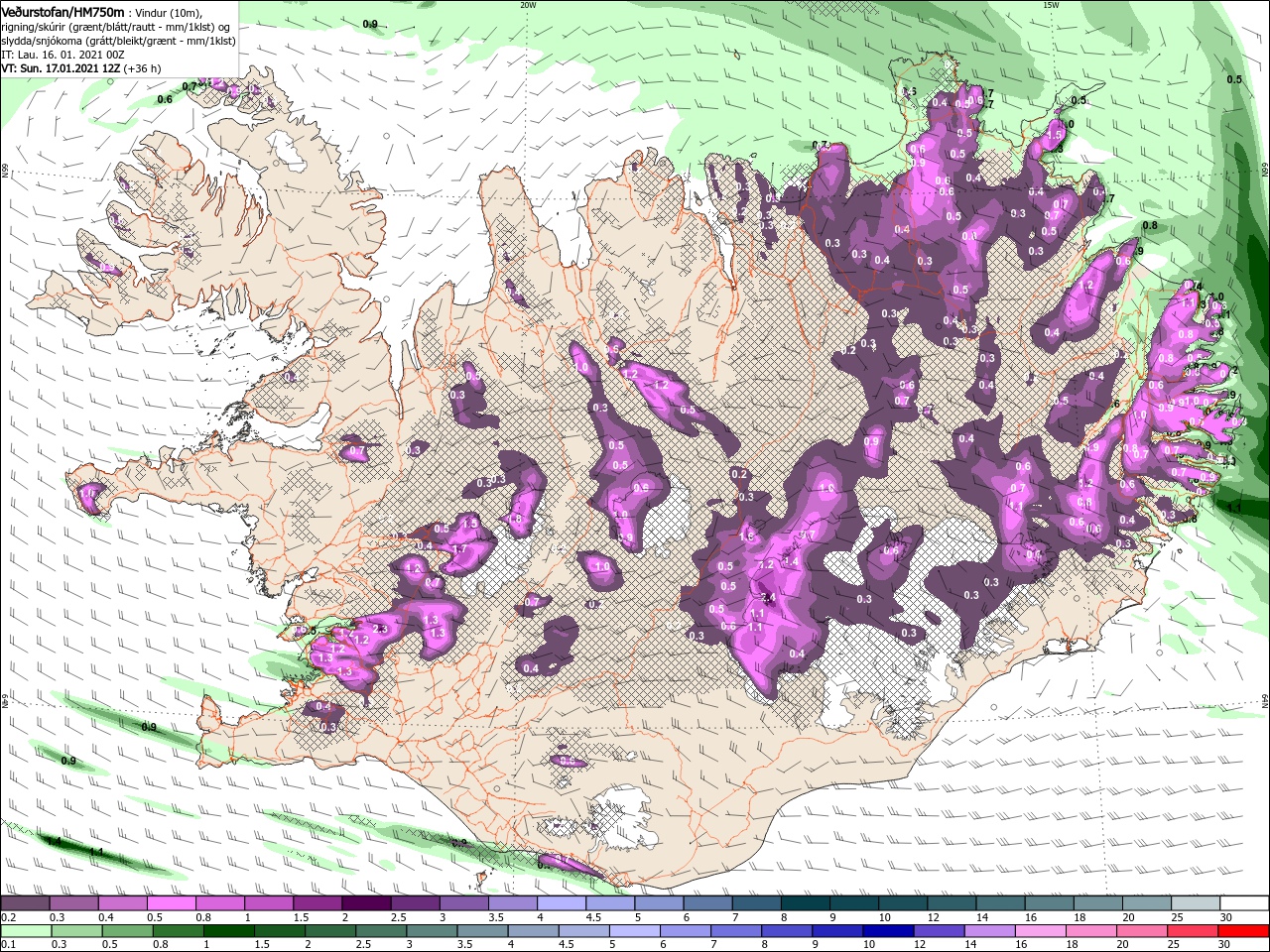Click the 'VT: Sun. 17.01.2021 12Z' line

click(x=61, y=68)
